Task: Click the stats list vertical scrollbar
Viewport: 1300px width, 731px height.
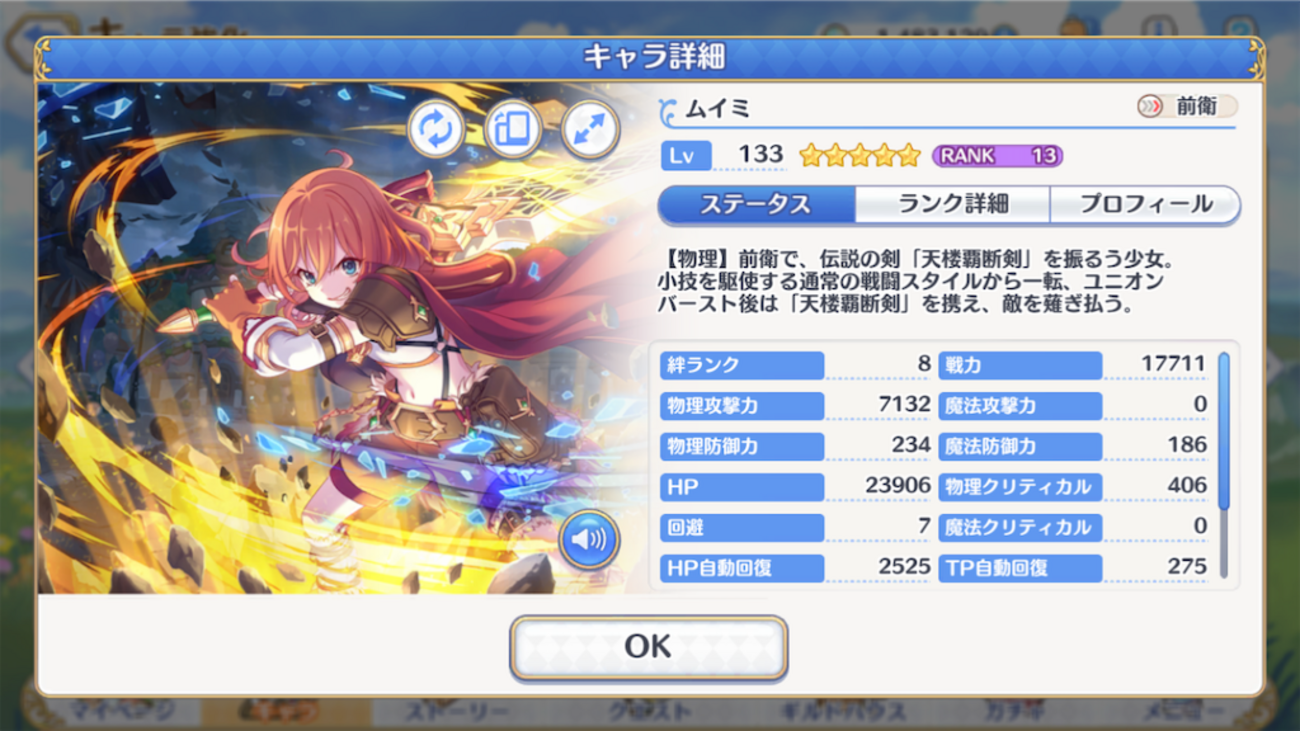Action: (1224, 465)
